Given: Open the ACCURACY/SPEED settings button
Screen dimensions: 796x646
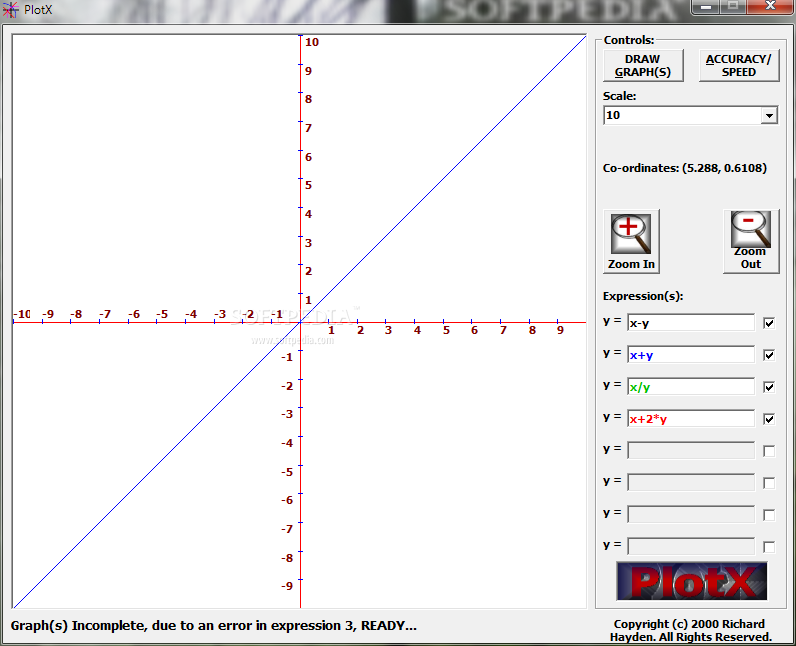Looking at the screenshot, I should point(739,65).
